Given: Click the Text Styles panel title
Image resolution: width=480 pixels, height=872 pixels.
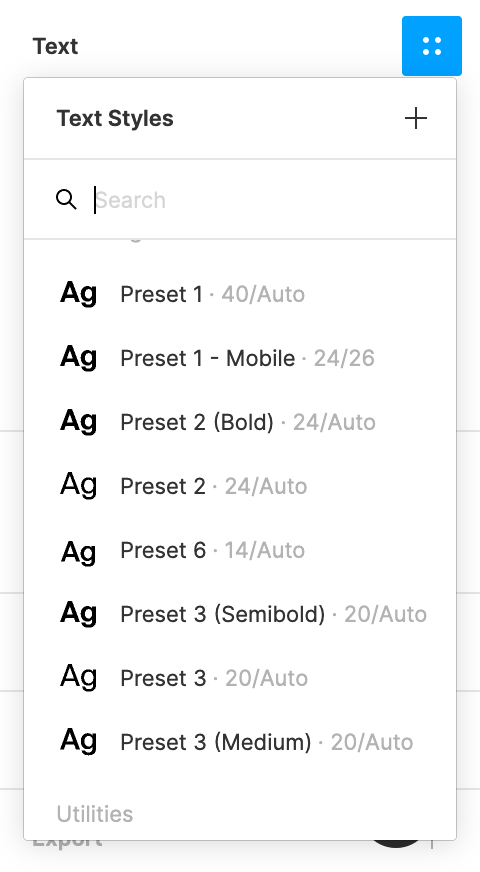Looking at the screenshot, I should coord(115,118).
